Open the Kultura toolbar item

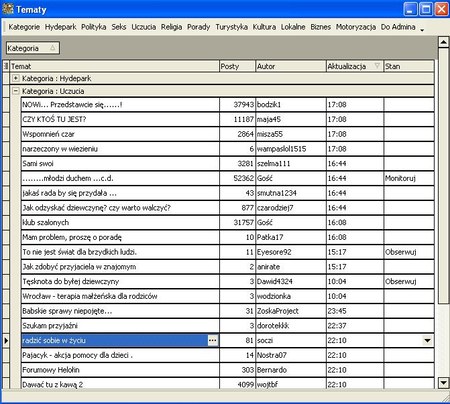264,27
